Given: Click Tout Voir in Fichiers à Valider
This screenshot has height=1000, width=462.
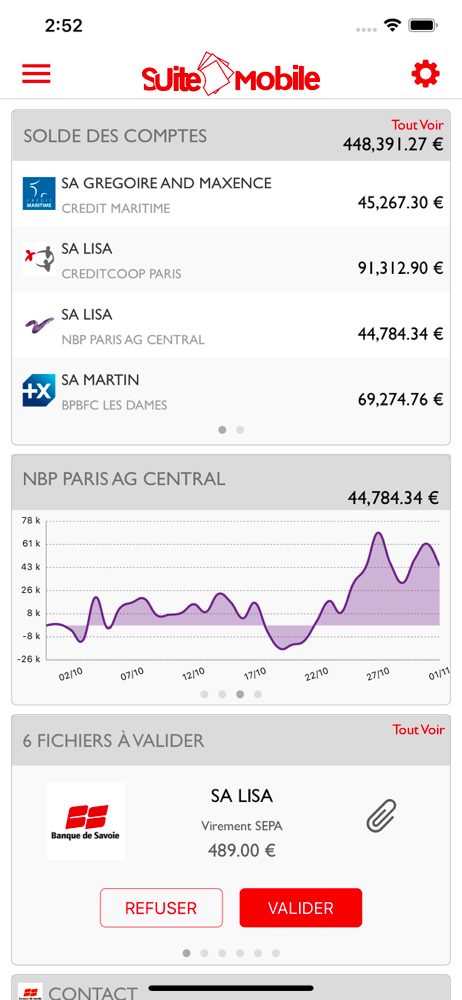Looking at the screenshot, I should [x=419, y=729].
